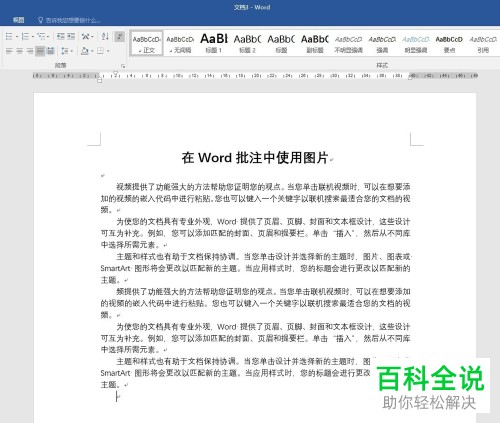Click the bullet list icon
Viewport: 500px width, 423px height.
tap(9, 36)
